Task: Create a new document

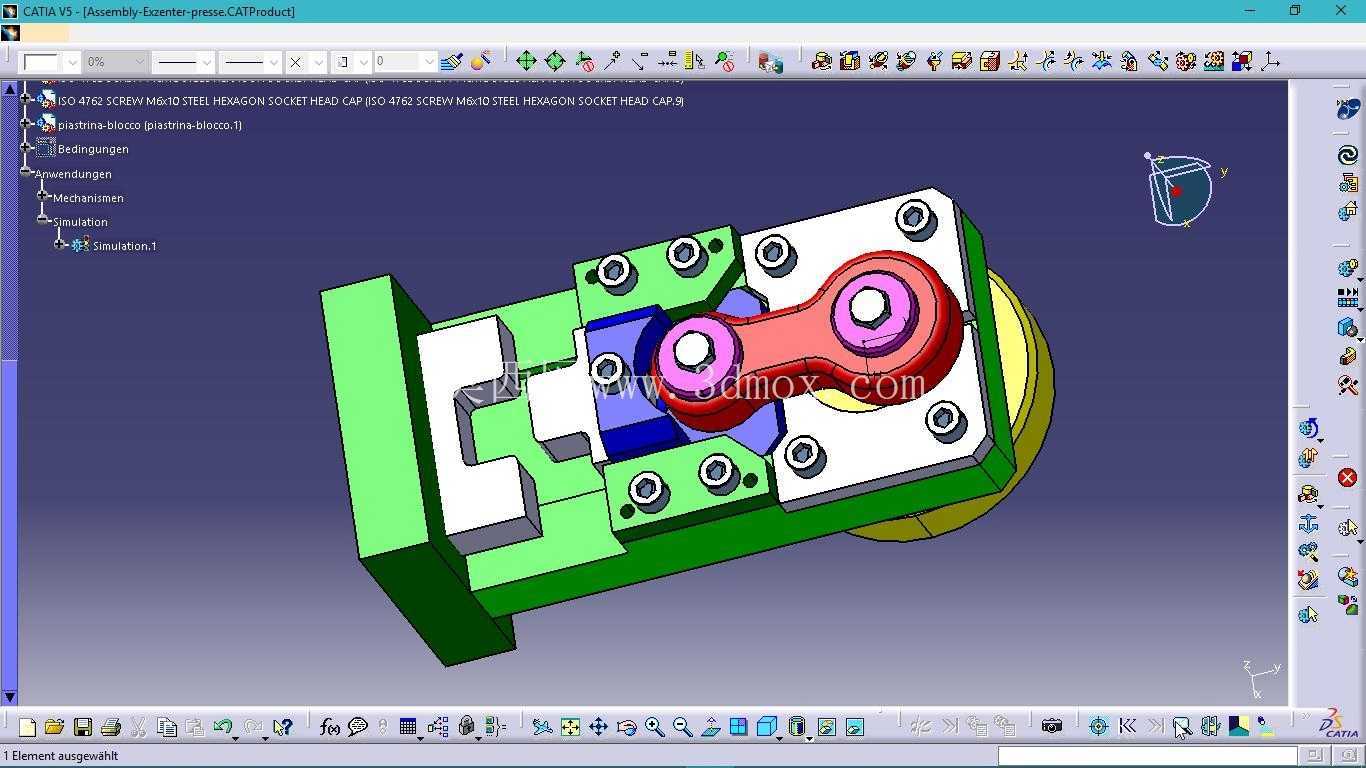Action: [x=27, y=727]
